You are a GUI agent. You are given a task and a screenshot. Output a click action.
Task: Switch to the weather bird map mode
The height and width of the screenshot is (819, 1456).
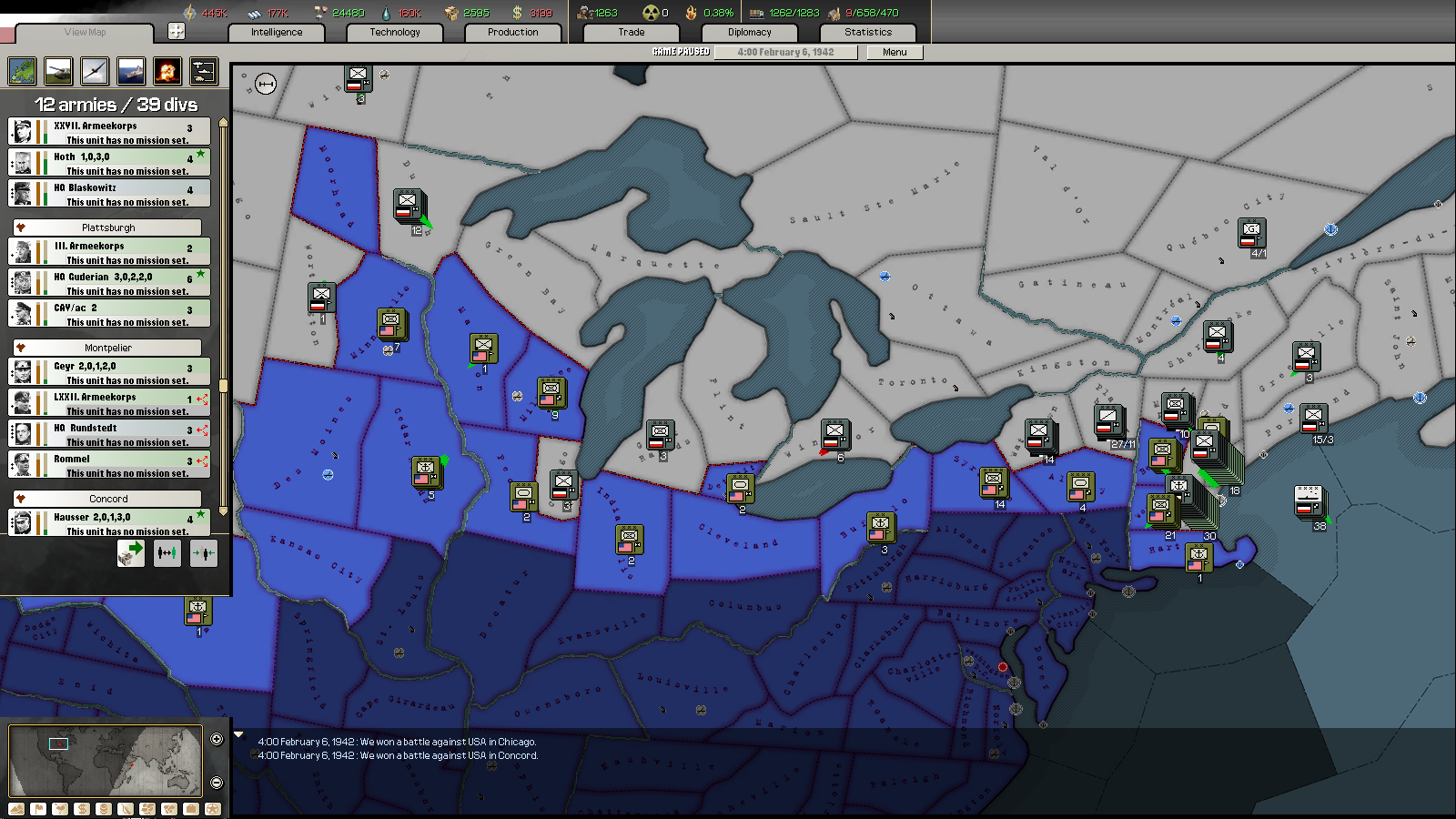click(60, 808)
